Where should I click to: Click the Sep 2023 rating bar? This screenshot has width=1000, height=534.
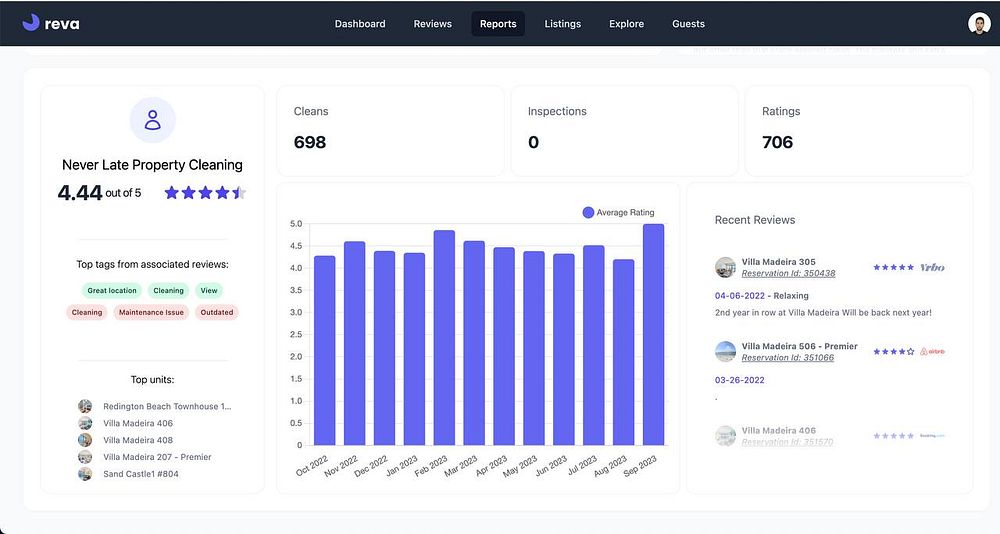point(653,334)
